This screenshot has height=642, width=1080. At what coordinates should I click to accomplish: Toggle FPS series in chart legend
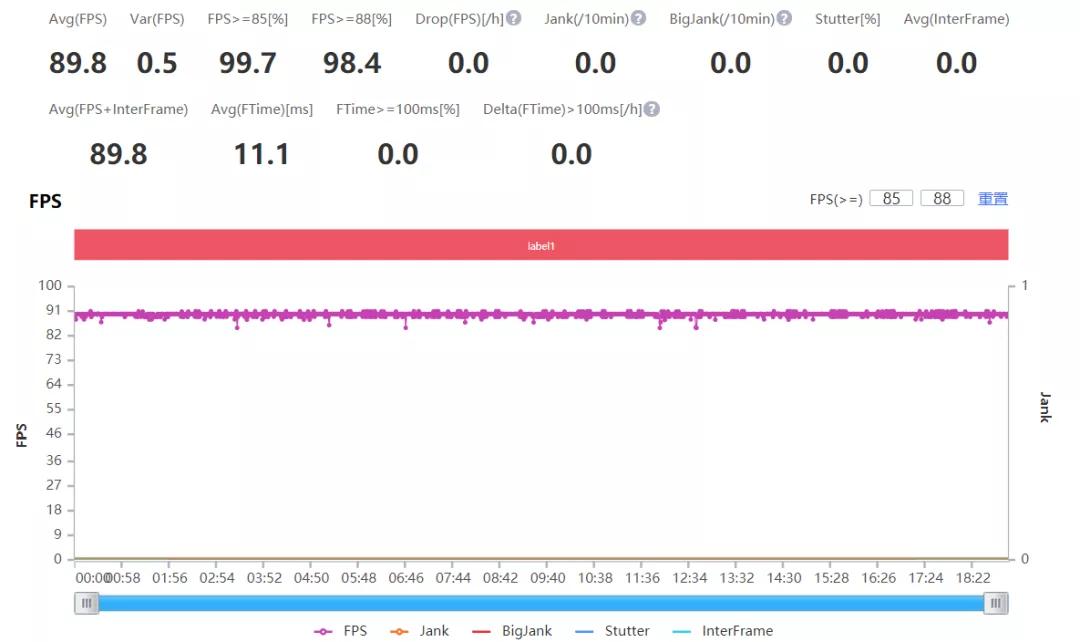[x=341, y=631]
